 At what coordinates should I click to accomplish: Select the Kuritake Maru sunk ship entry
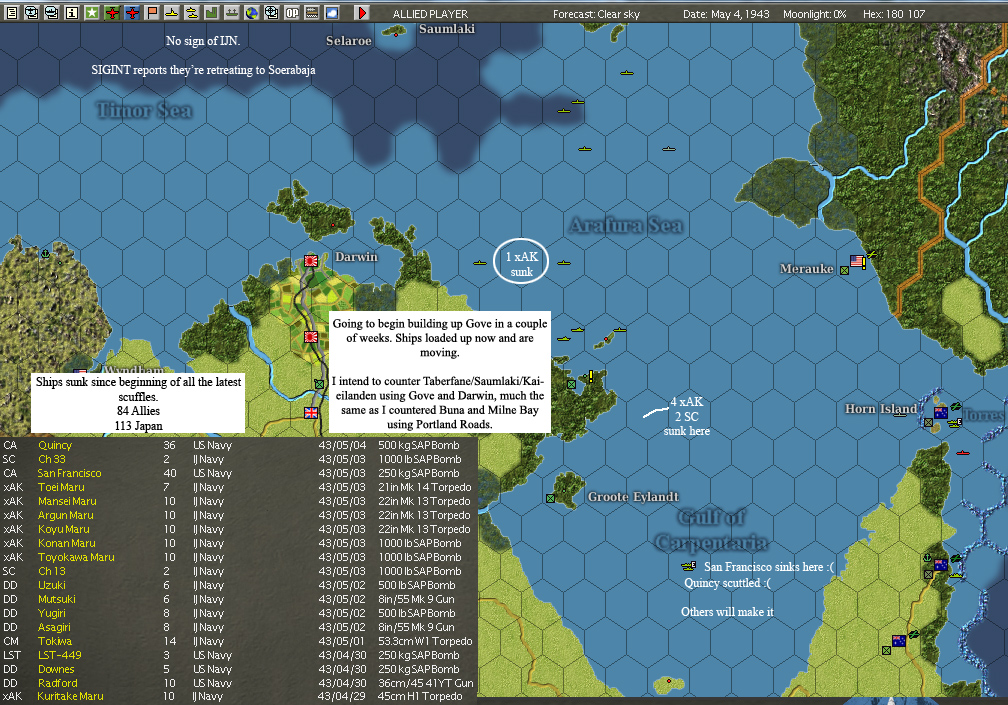pos(238,696)
